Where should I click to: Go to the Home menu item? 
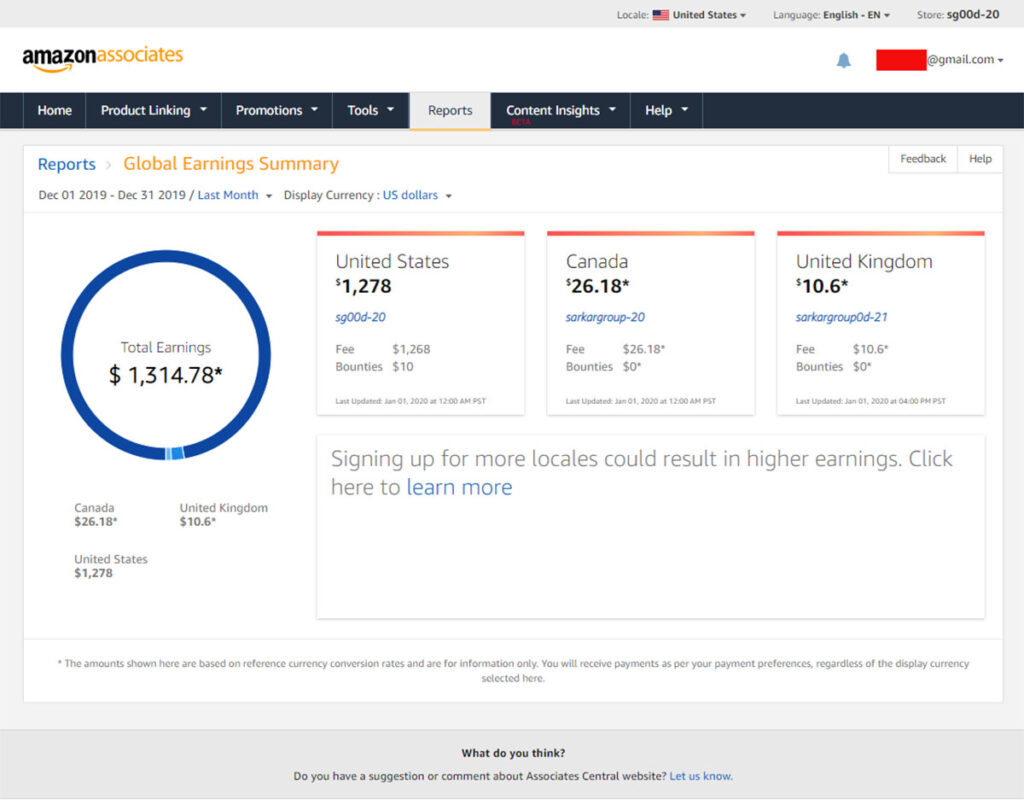tap(54, 110)
